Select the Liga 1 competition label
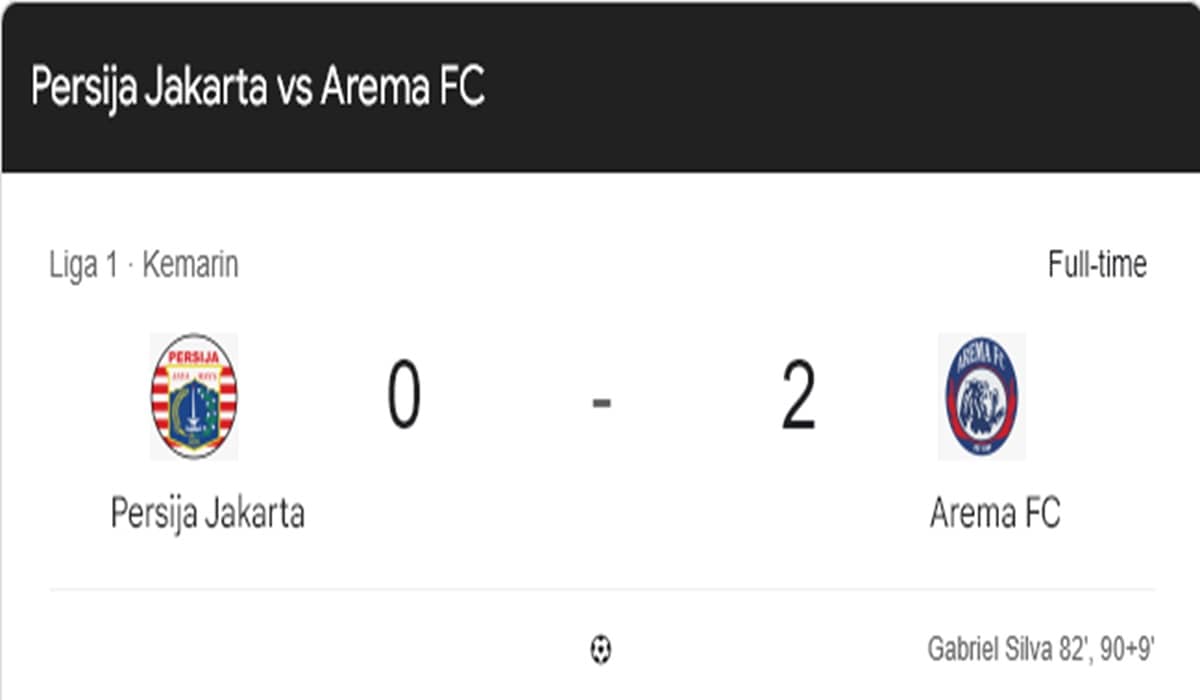1200x700 pixels. (x=84, y=265)
